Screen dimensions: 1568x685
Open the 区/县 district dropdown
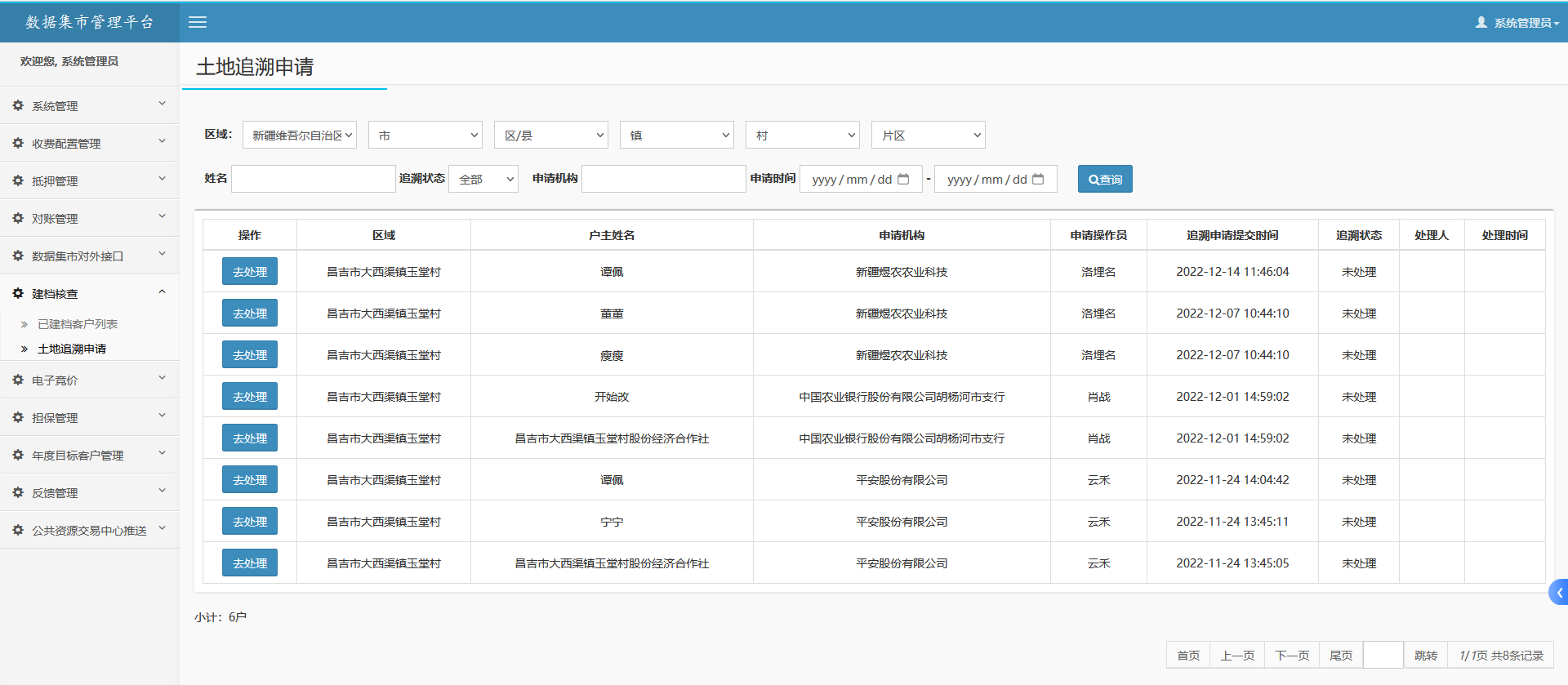coord(551,135)
